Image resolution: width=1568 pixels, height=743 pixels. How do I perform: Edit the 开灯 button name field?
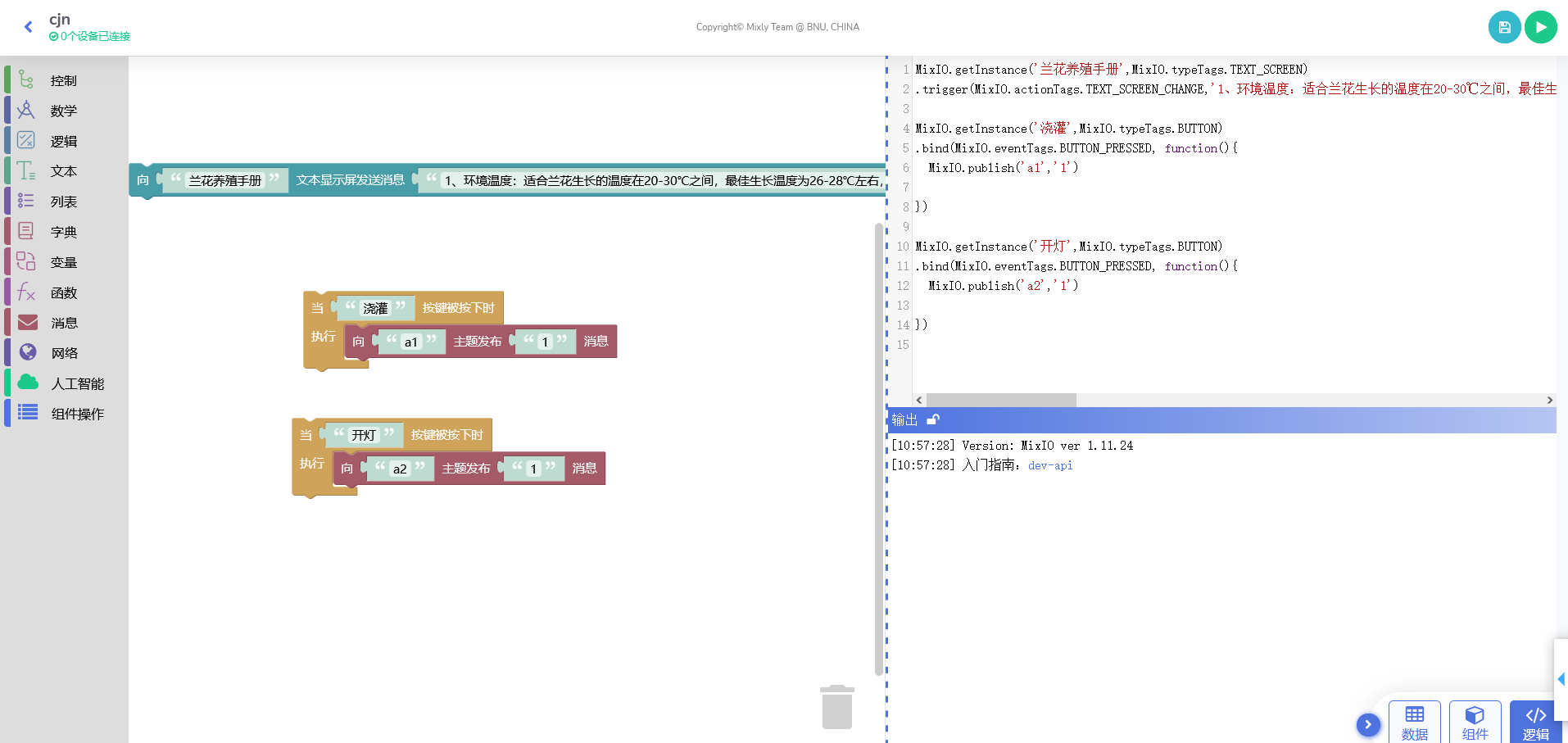tap(364, 435)
